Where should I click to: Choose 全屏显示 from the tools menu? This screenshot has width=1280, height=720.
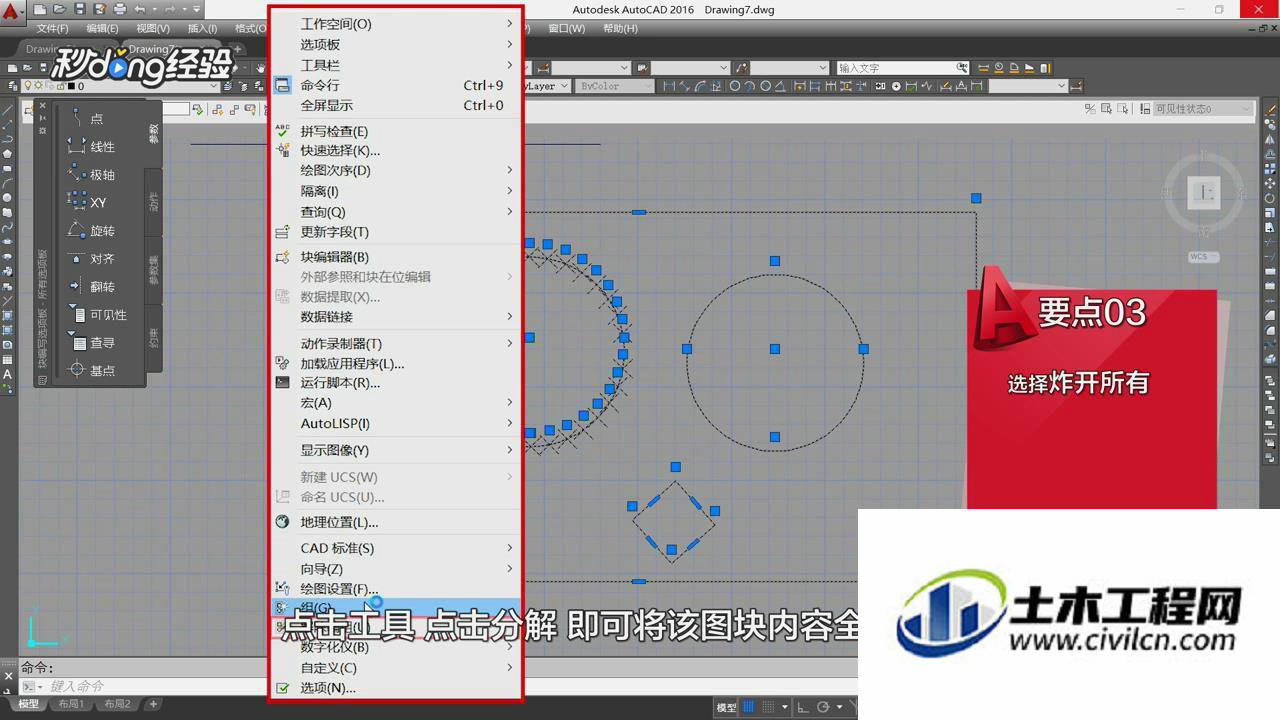coord(395,105)
